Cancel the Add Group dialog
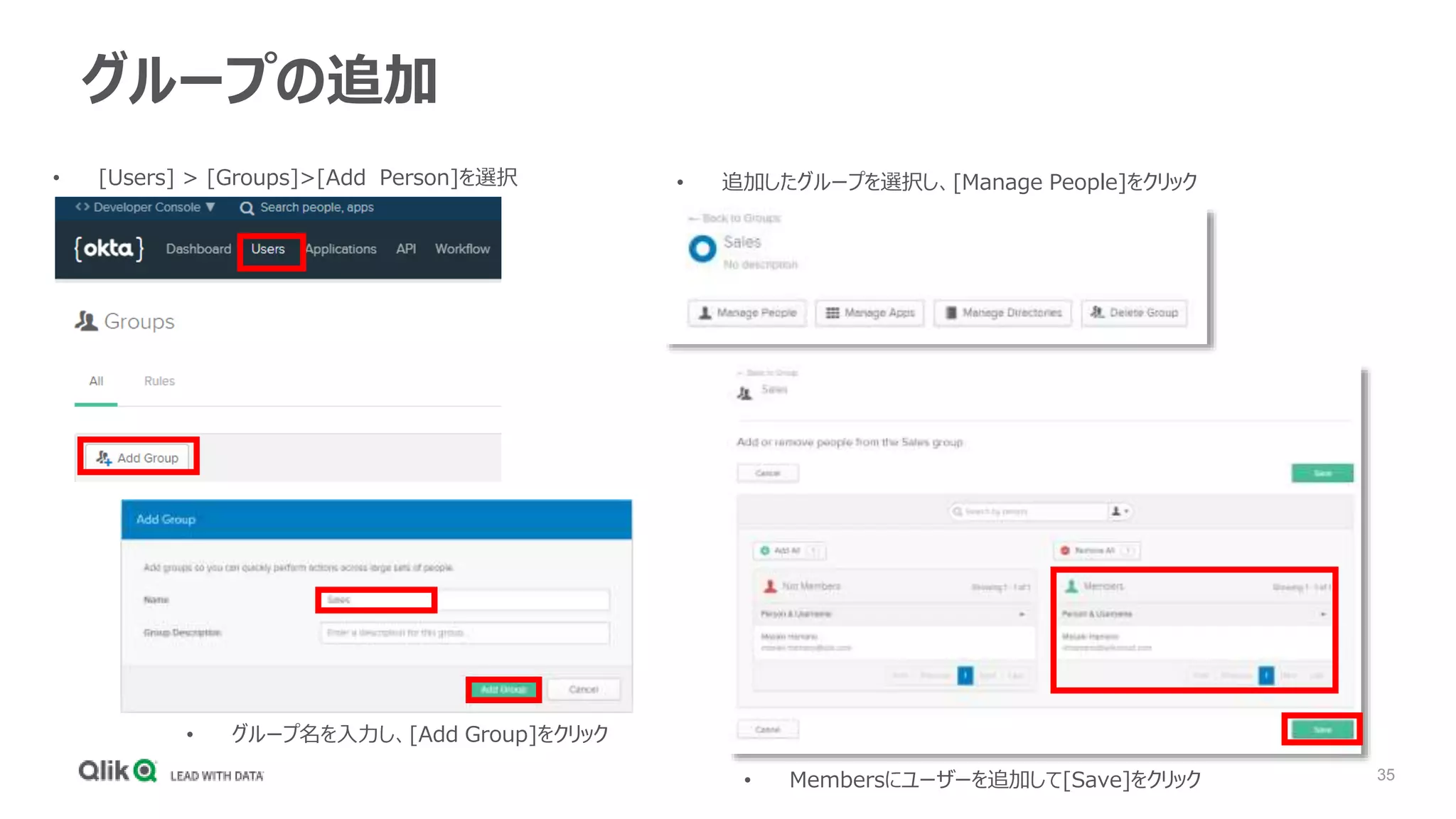Viewport: 1456px width, 819px height. 584,690
